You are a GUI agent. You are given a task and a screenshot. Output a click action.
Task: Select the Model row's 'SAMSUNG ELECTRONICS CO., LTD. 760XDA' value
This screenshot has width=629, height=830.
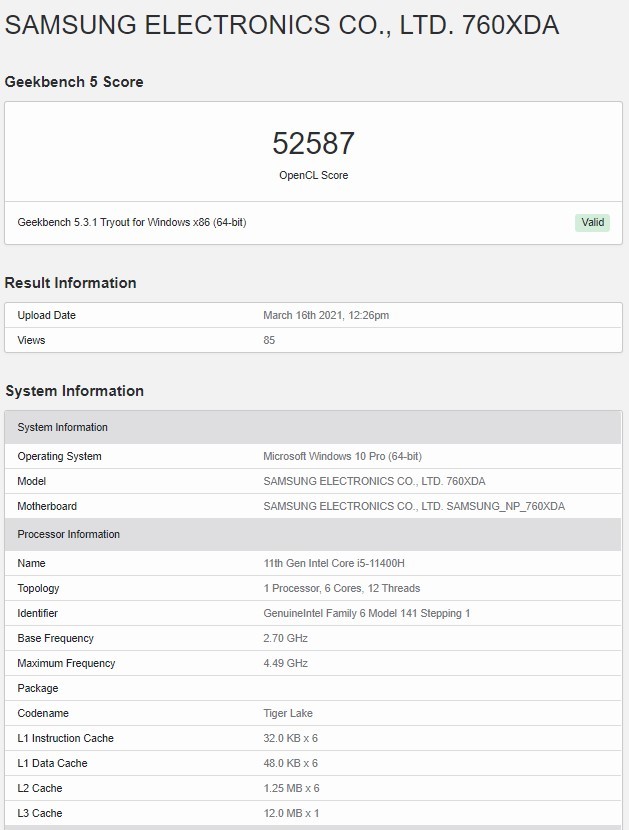[x=374, y=481]
